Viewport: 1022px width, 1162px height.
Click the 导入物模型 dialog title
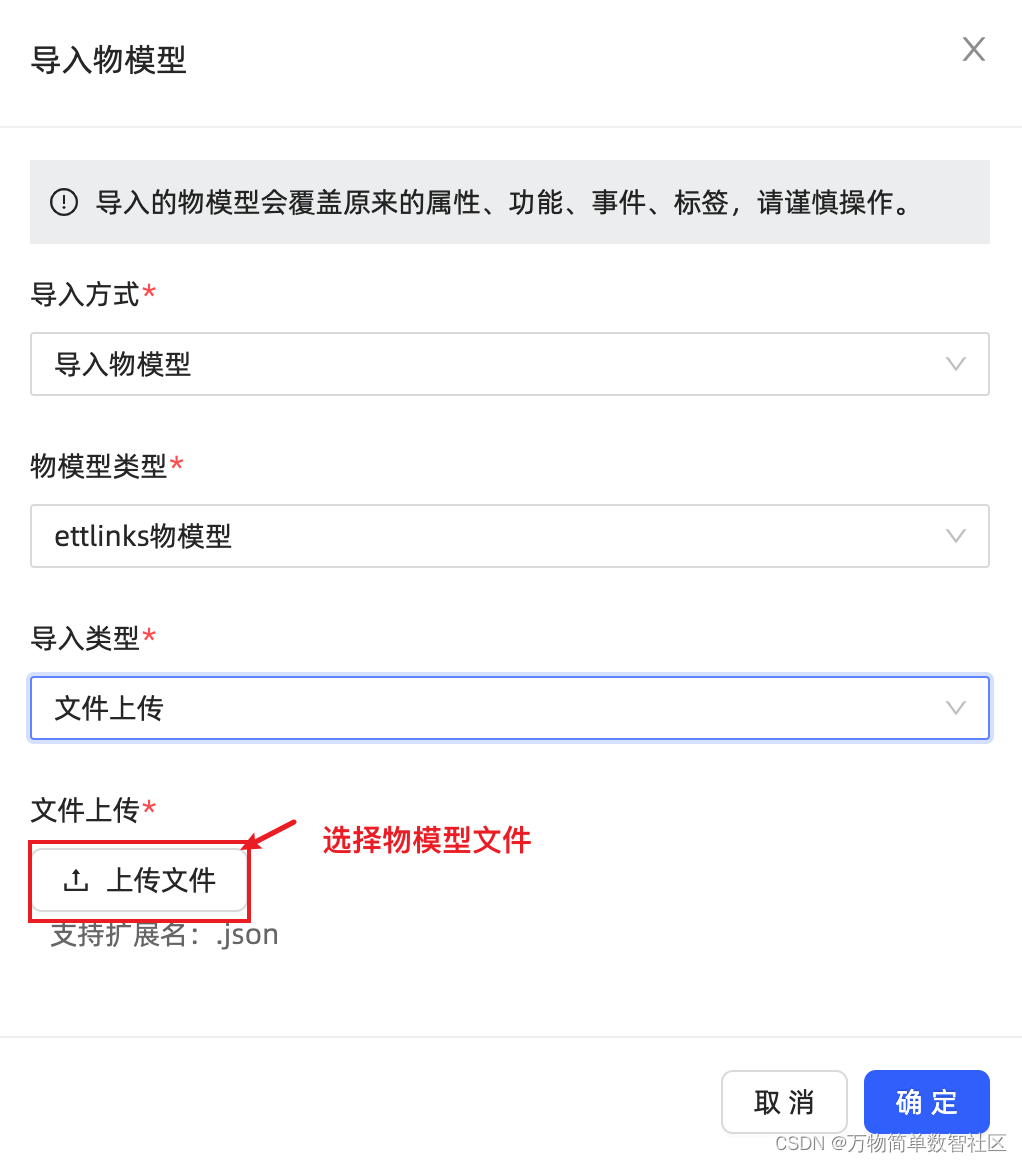tap(108, 59)
